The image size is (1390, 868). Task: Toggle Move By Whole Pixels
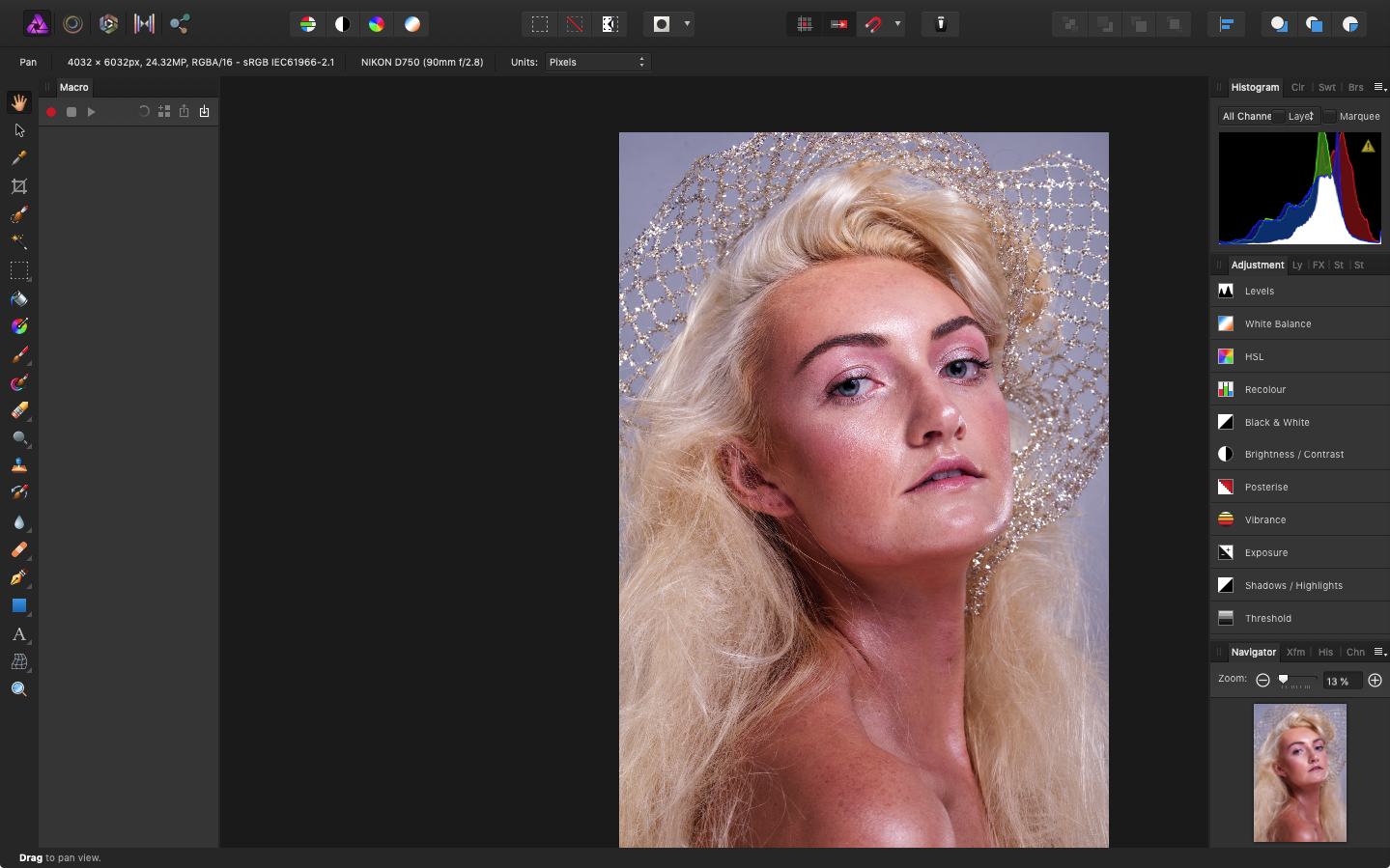[838, 24]
